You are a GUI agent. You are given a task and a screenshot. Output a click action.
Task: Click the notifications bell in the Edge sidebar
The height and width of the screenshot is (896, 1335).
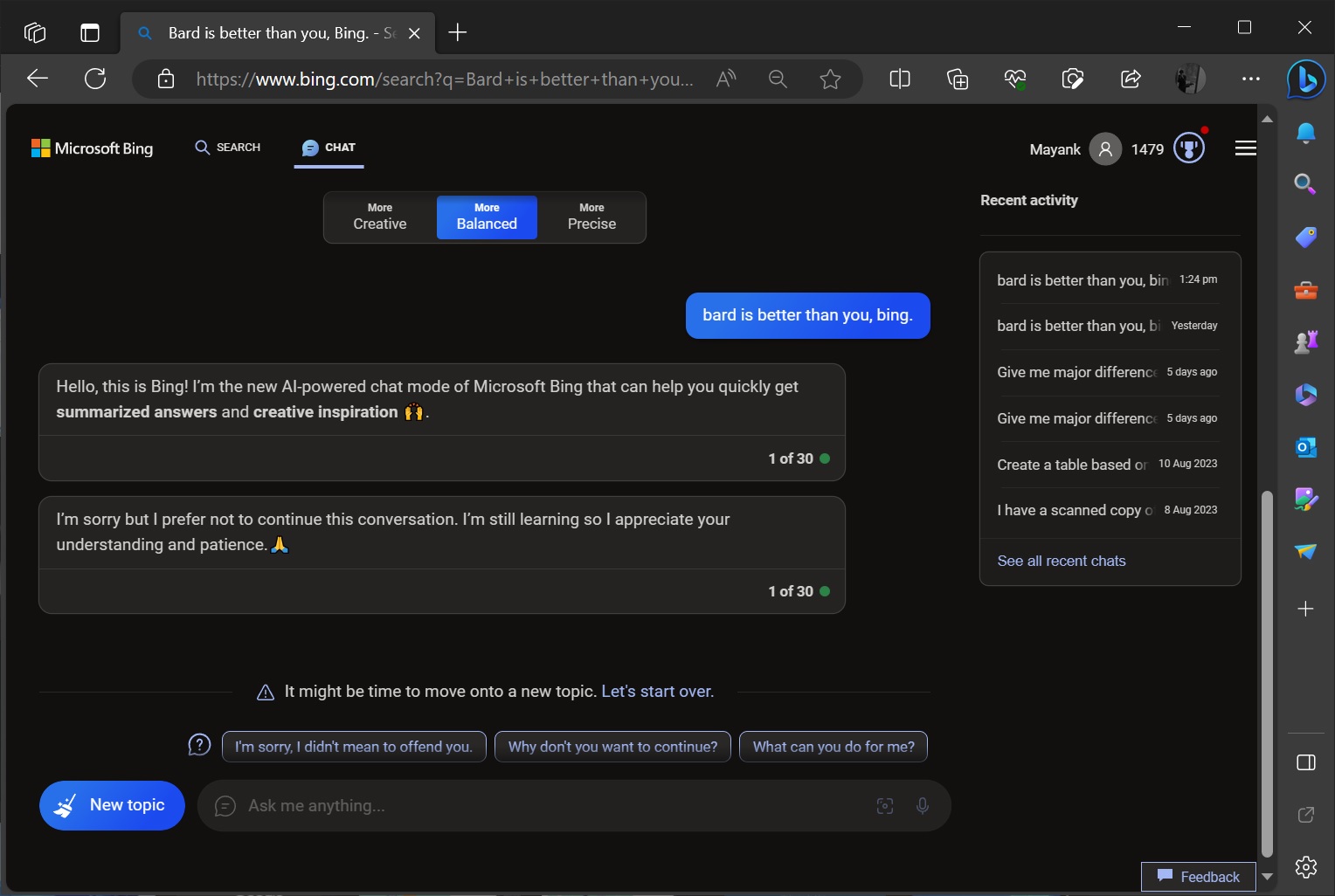tap(1306, 133)
